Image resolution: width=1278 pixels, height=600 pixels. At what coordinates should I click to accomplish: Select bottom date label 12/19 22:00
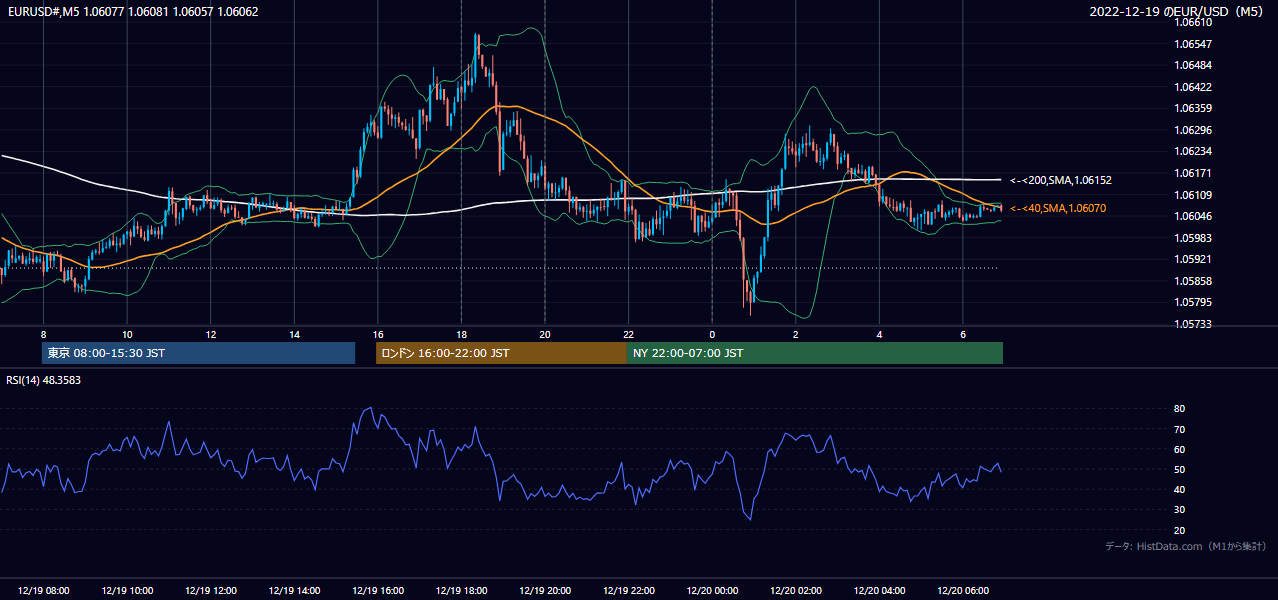point(628,591)
